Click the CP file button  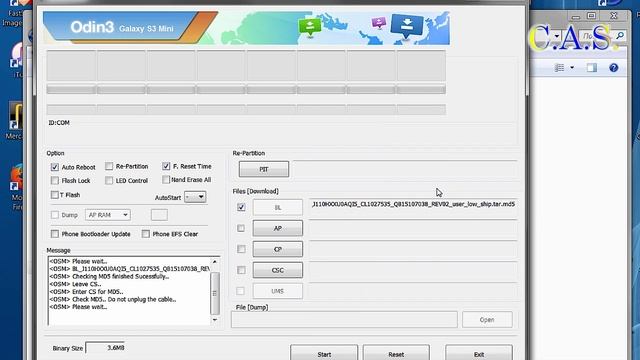278,249
